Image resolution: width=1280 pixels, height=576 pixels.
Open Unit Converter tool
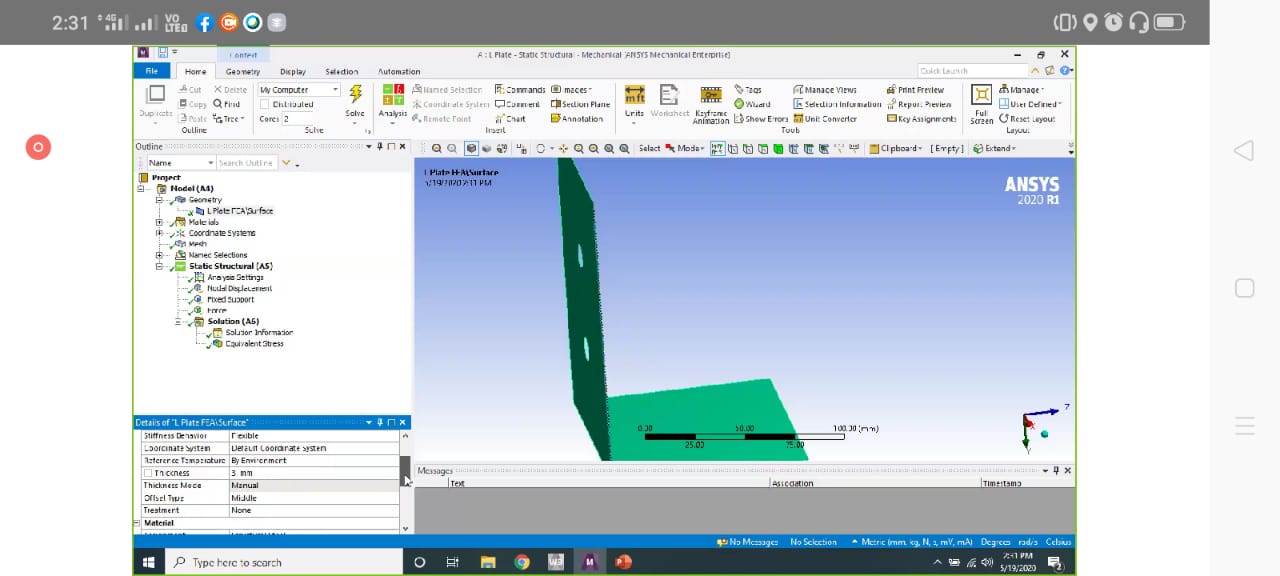point(825,119)
